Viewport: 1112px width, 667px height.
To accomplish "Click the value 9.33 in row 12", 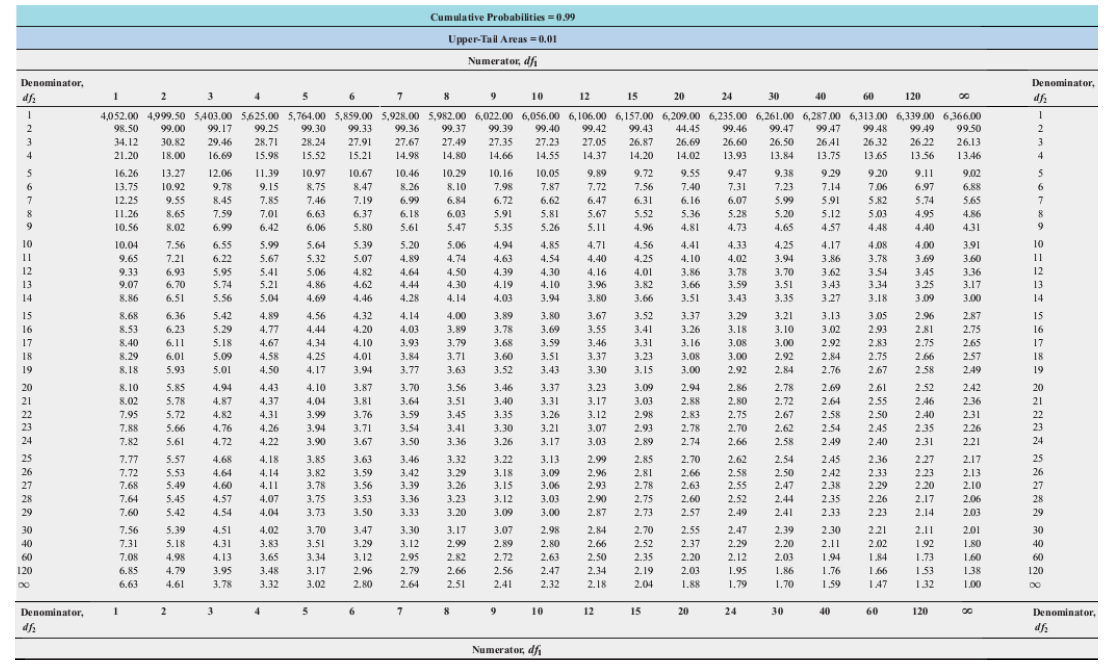I will click(x=128, y=271).
